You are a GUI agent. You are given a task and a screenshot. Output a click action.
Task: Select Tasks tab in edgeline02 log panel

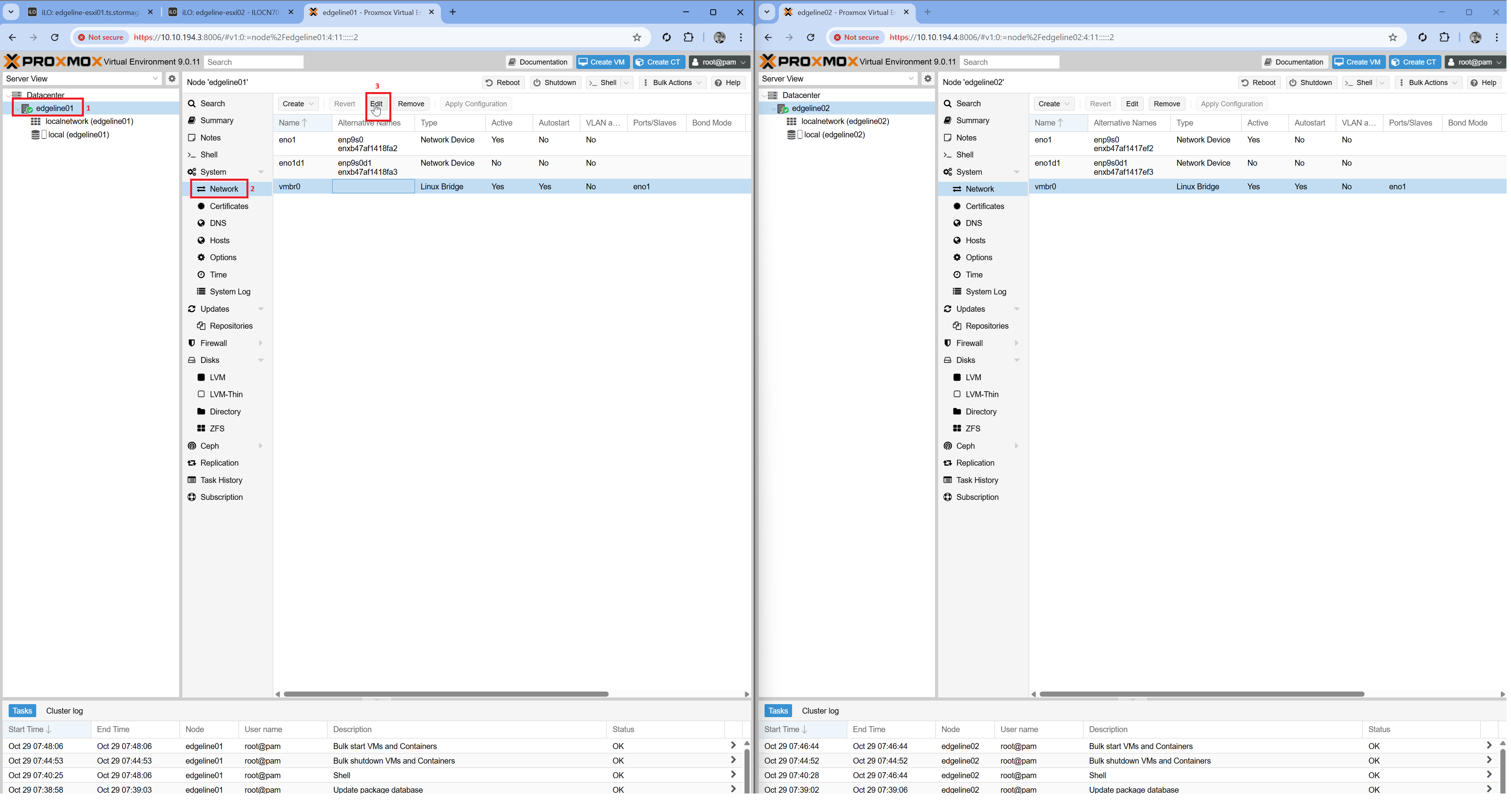778,711
